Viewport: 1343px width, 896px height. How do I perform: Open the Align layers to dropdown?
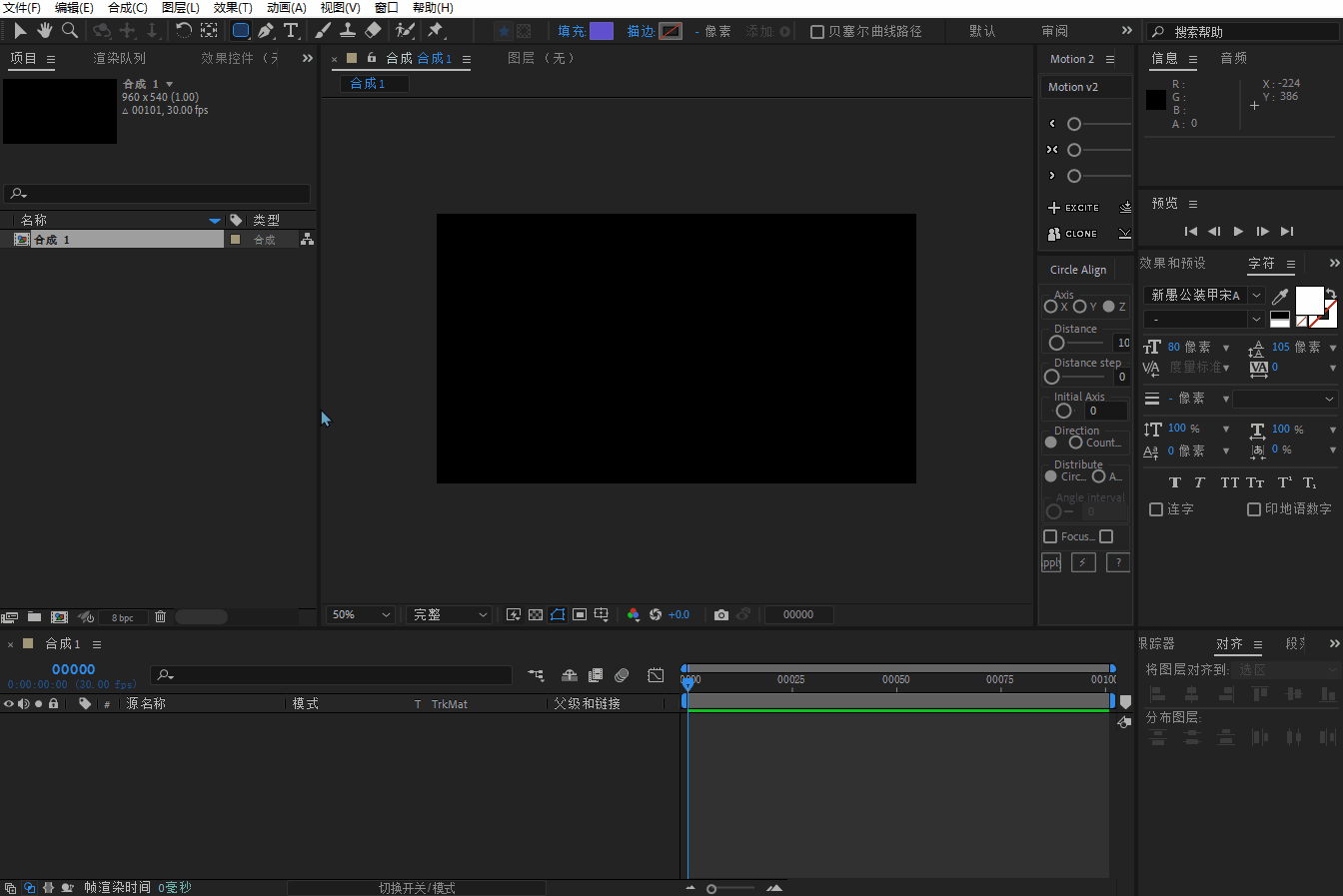pos(1287,669)
